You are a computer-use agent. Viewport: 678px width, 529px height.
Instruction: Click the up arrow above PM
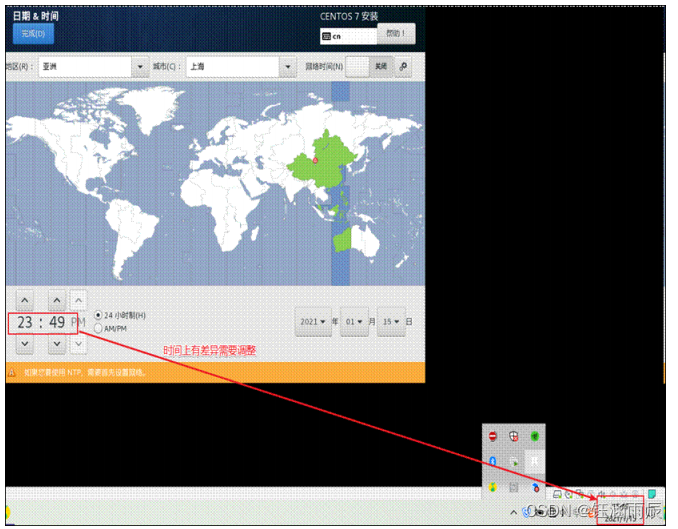pyautogui.click(x=78, y=300)
